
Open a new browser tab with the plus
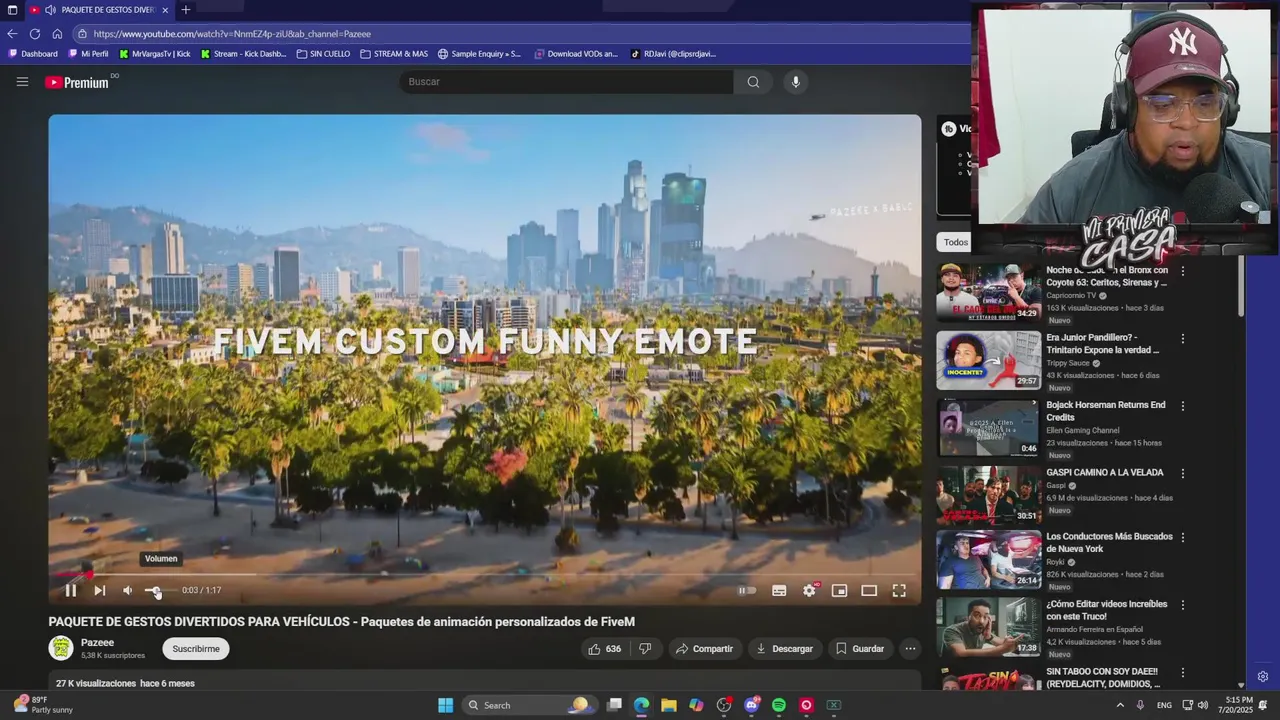185,10
